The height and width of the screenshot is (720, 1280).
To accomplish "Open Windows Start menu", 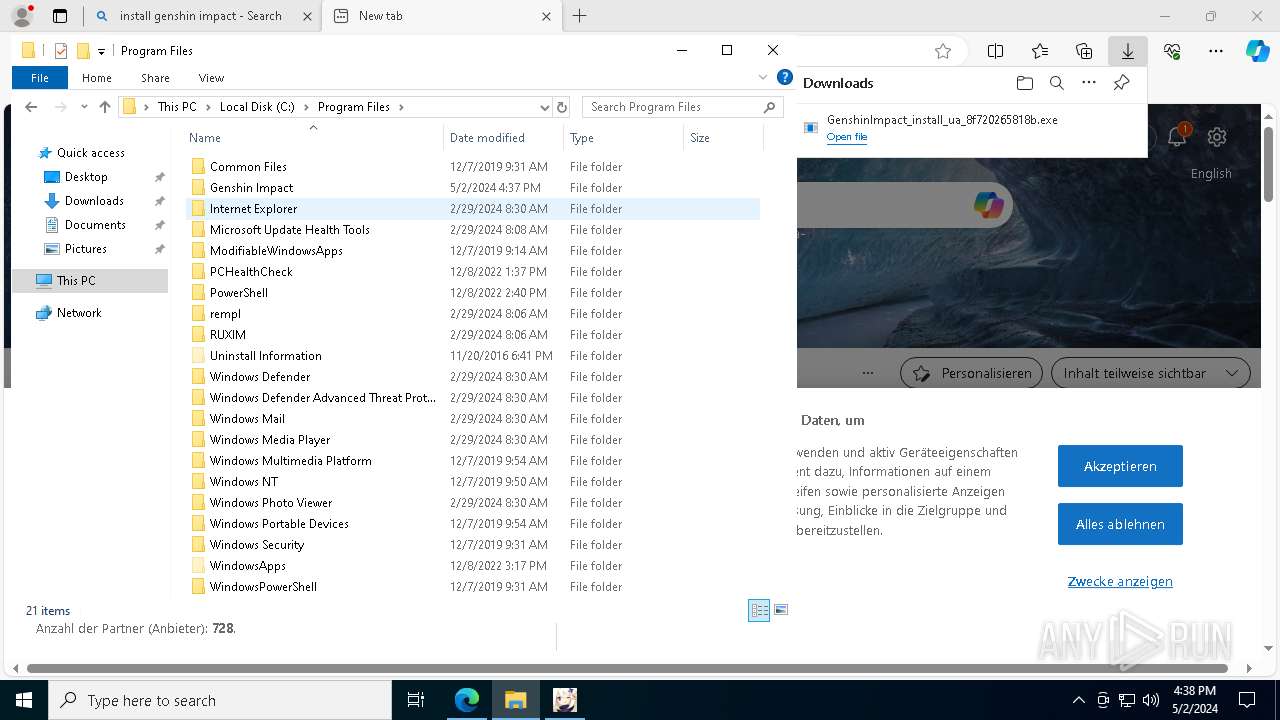I will click(x=24, y=700).
